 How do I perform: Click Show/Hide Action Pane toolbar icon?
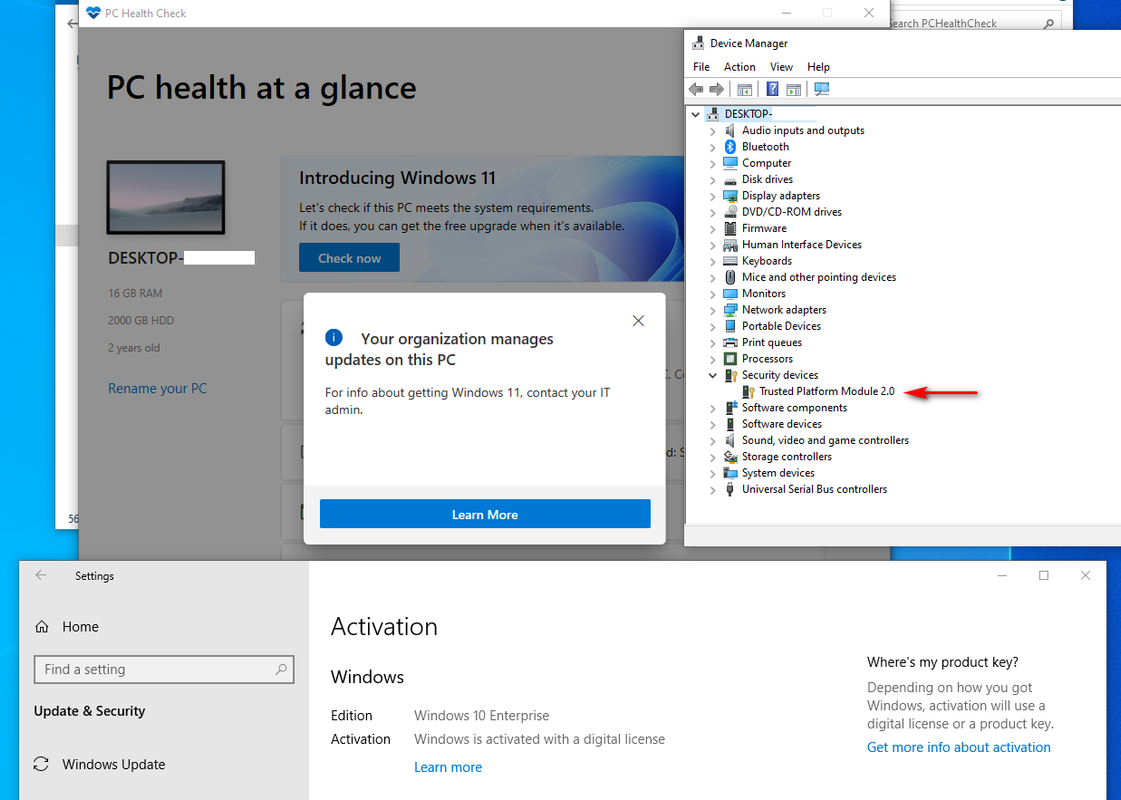tap(793, 89)
